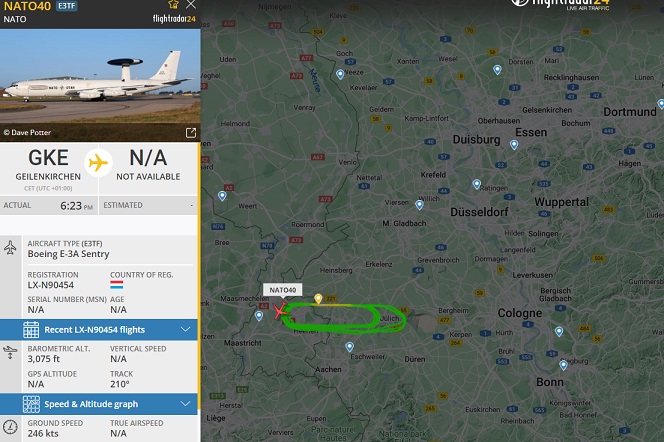Image resolution: width=664 pixels, height=442 pixels.
Task: Open the aircraft photo external link icon
Action: [x=191, y=133]
